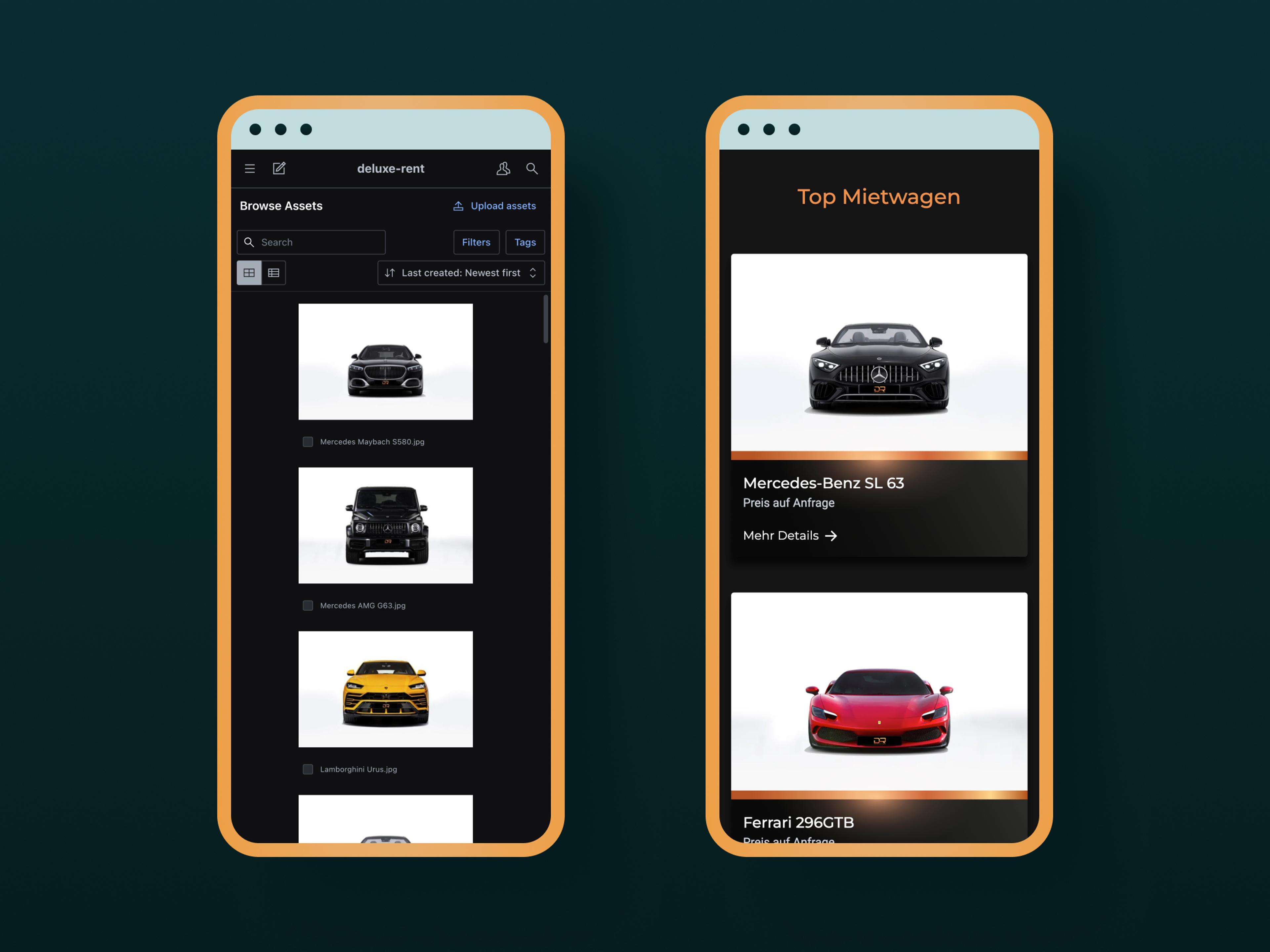Click the hamburger menu icon

pos(251,168)
